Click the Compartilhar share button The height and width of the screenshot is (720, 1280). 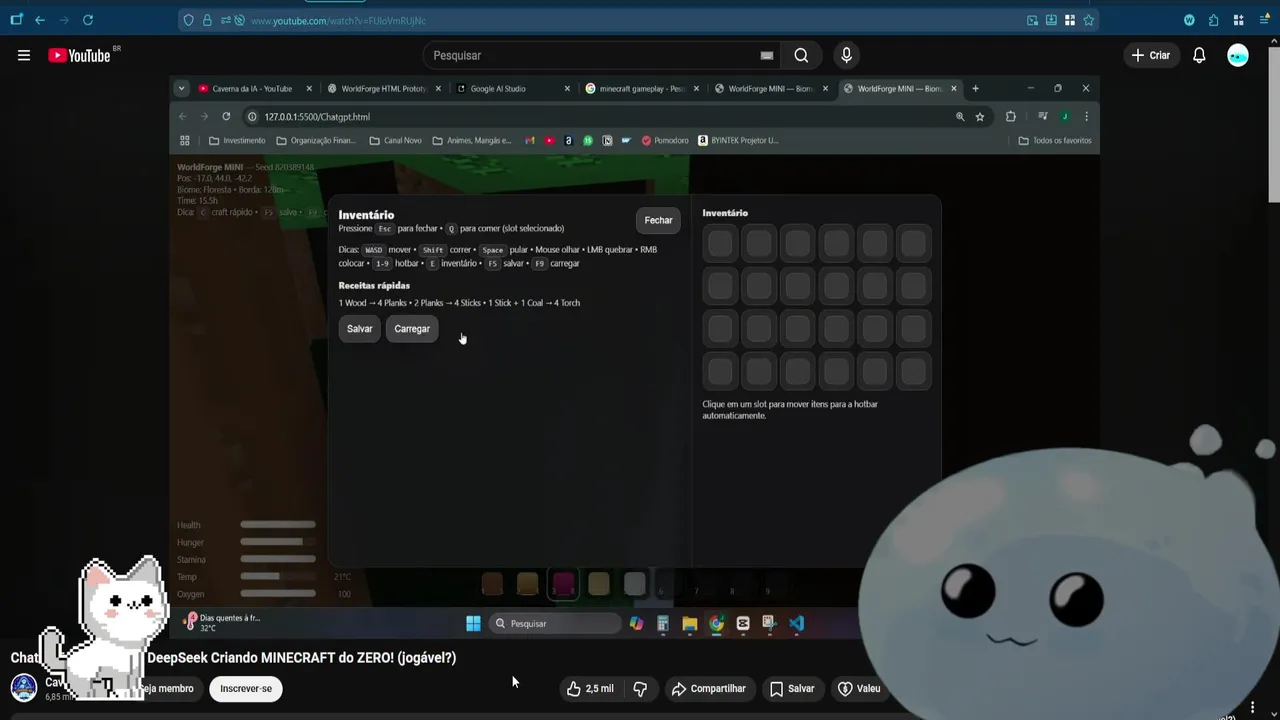coord(708,688)
